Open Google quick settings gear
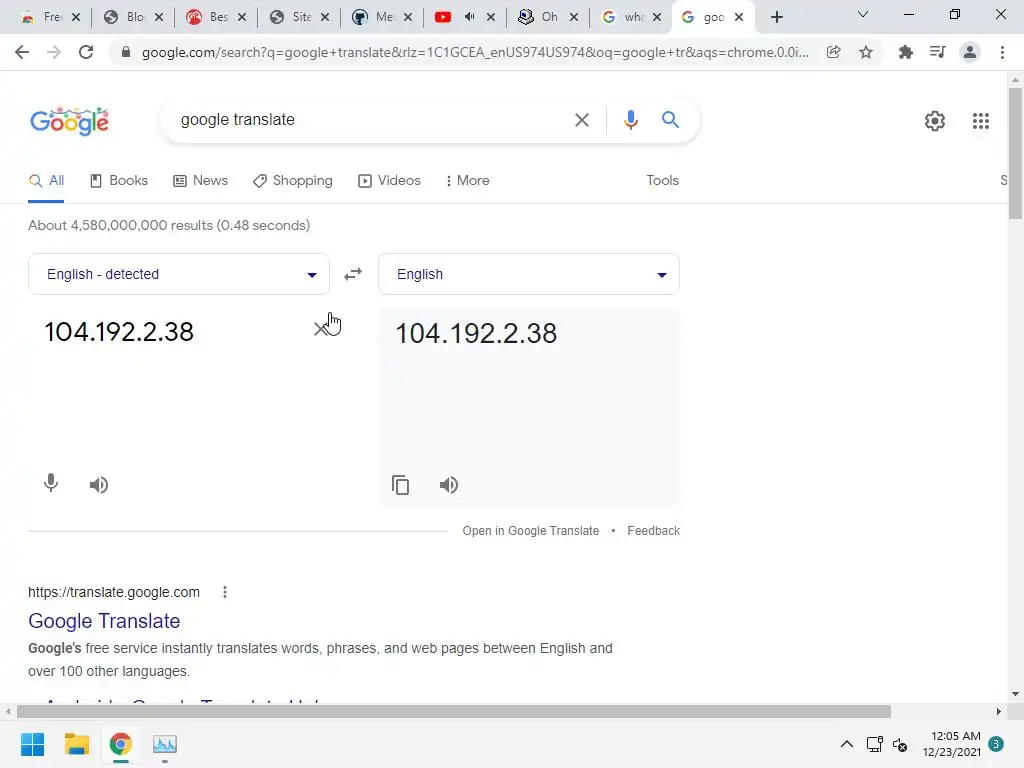Screen dimensions: 1024x768 [935, 121]
